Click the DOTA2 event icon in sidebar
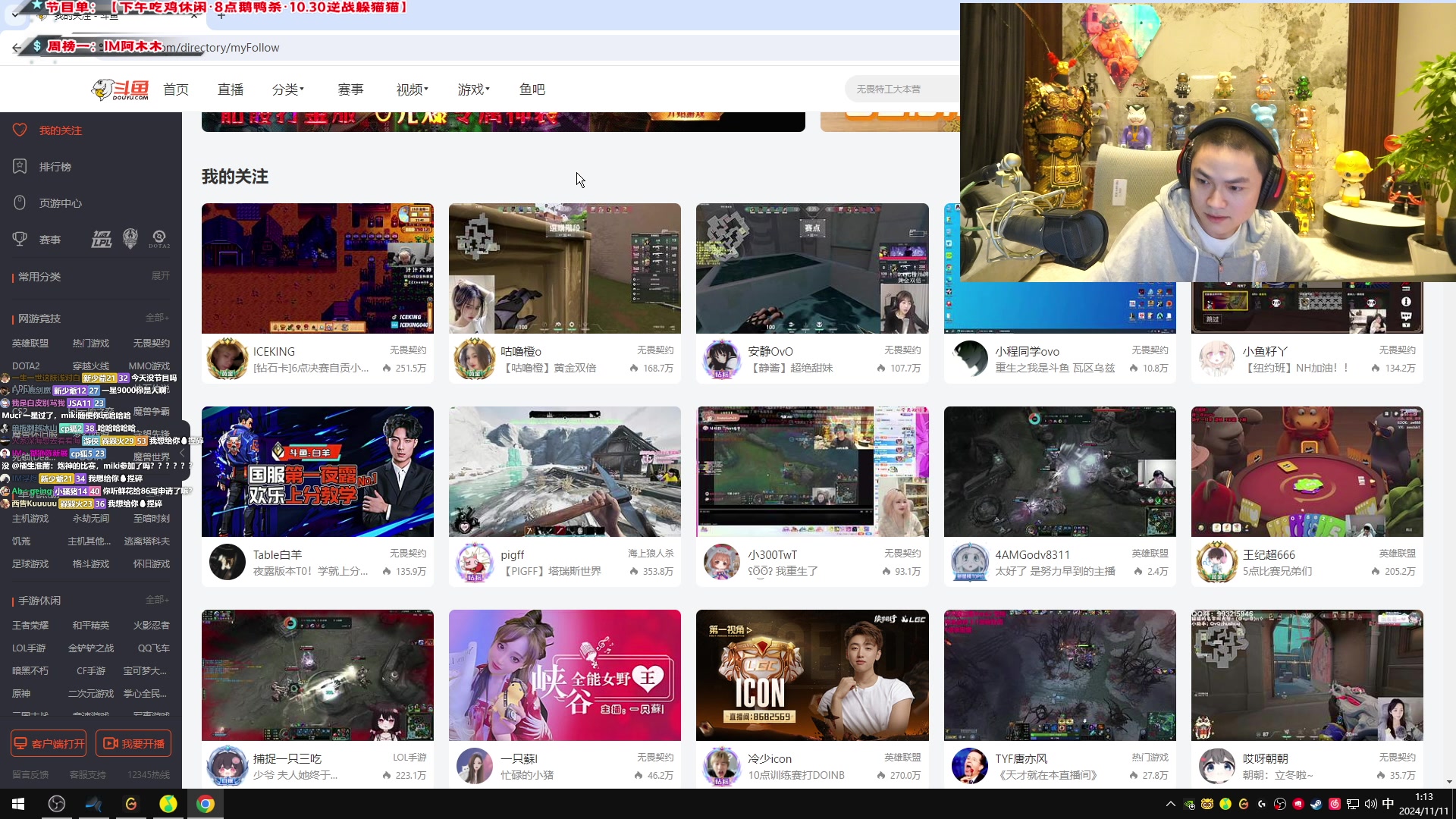 click(159, 240)
